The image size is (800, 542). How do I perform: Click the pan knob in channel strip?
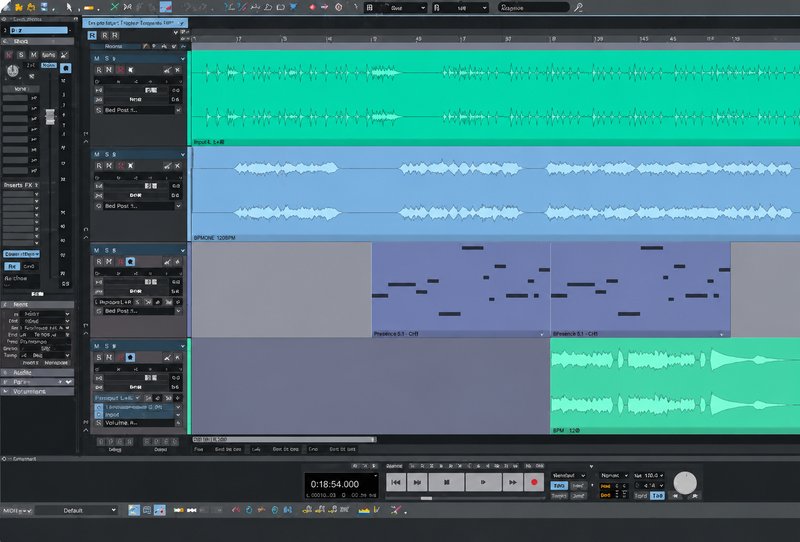tap(13, 71)
